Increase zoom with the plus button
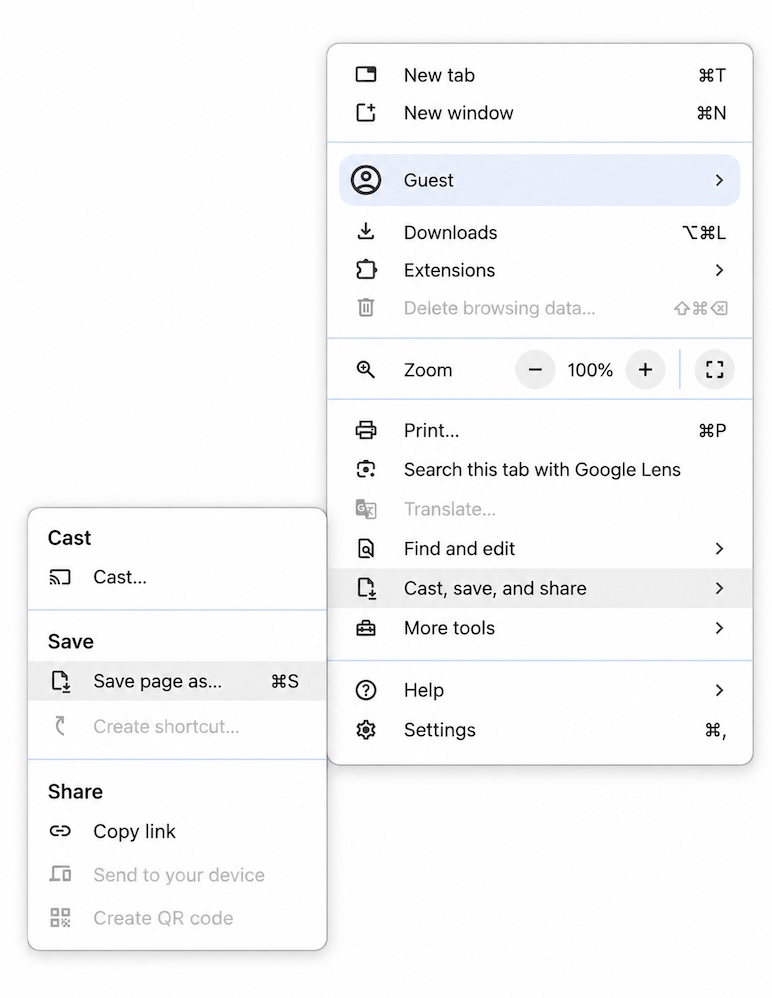This screenshot has width=772, height=998. (x=645, y=369)
